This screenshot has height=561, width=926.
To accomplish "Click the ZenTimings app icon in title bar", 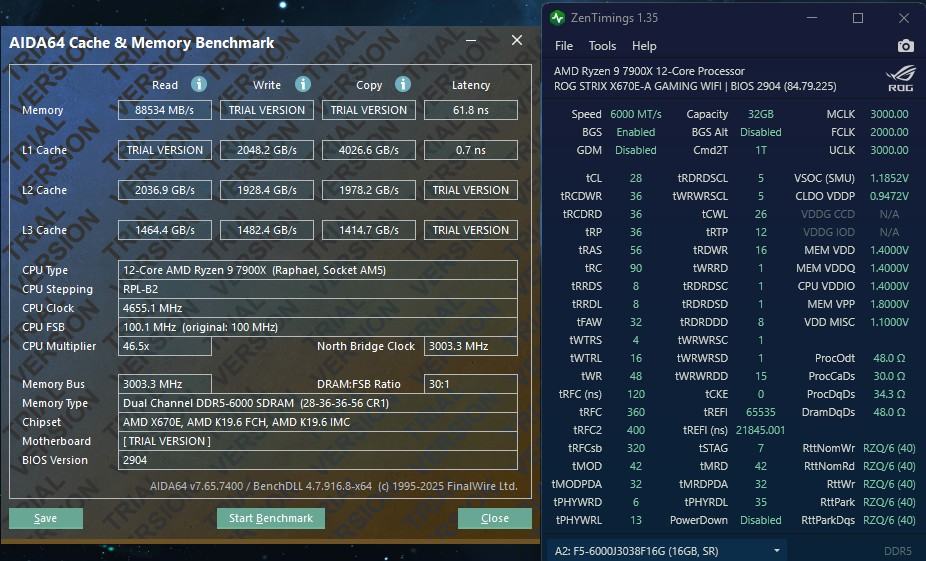I will (x=557, y=18).
